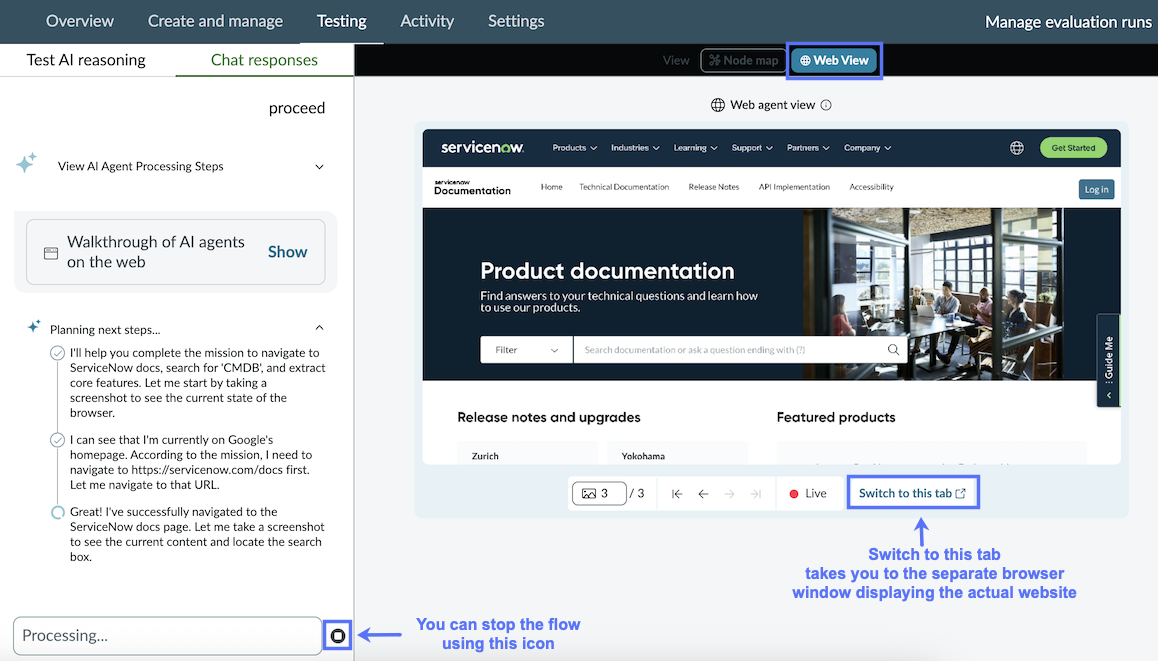Click the 'Featured products' heading
1158x661 pixels.
click(x=836, y=417)
